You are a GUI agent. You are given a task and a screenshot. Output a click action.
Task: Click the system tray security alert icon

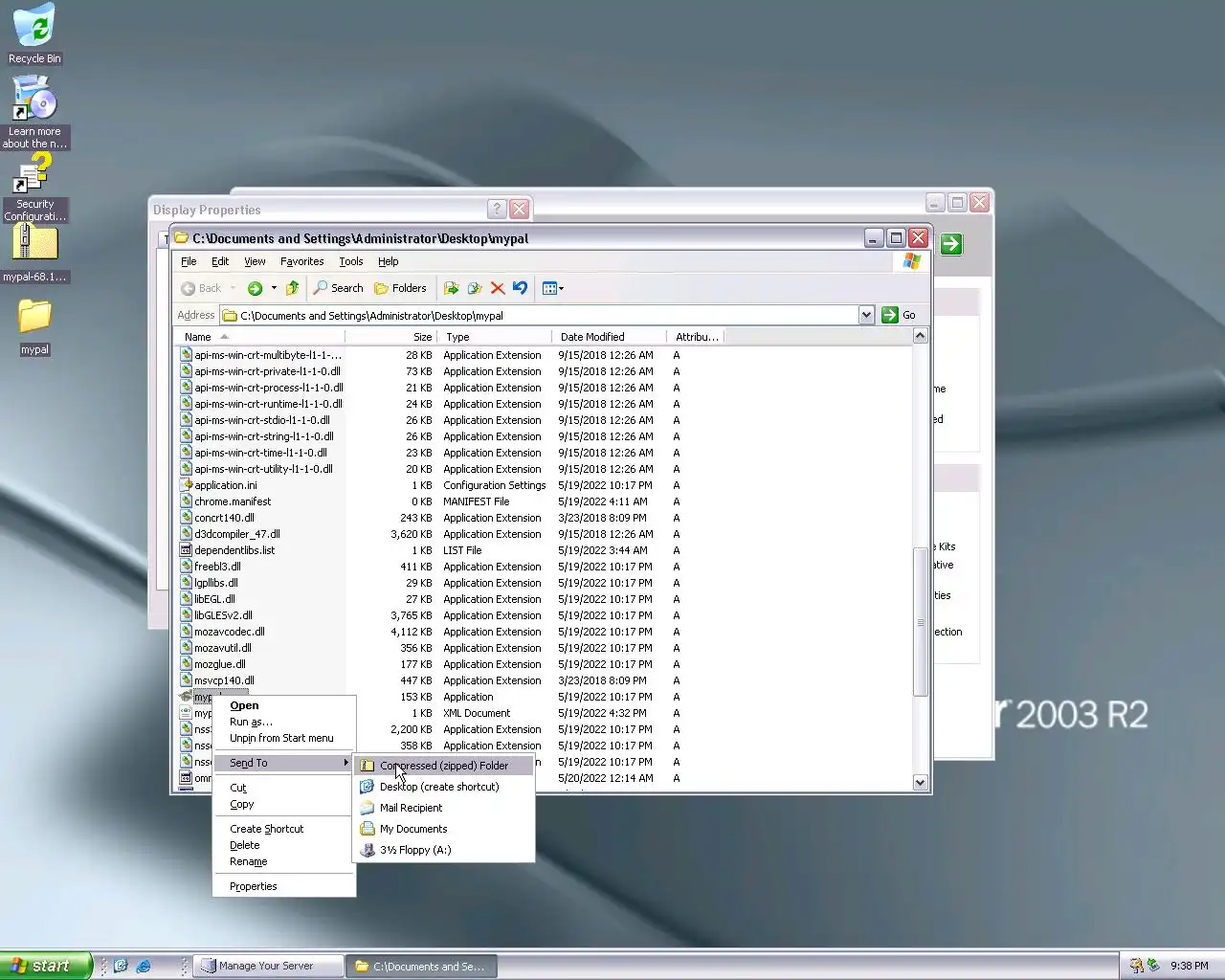[x=1136, y=966]
